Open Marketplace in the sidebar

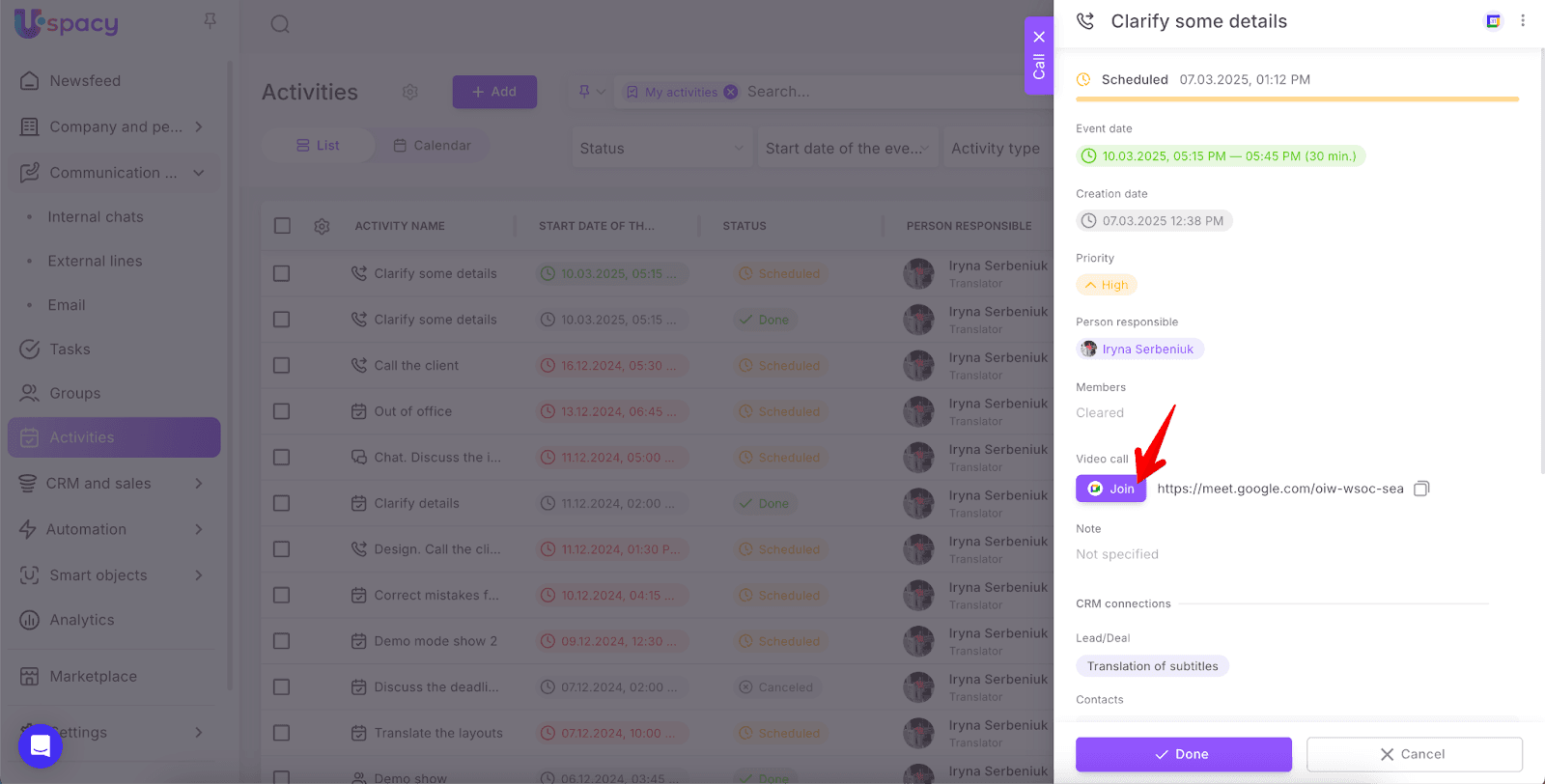click(93, 677)
